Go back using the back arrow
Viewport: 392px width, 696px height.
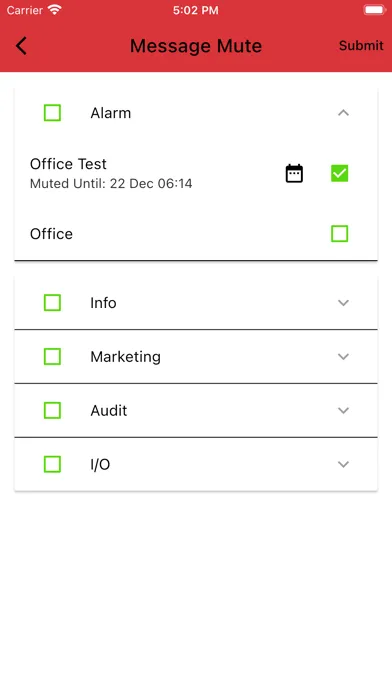pos(21,46)
